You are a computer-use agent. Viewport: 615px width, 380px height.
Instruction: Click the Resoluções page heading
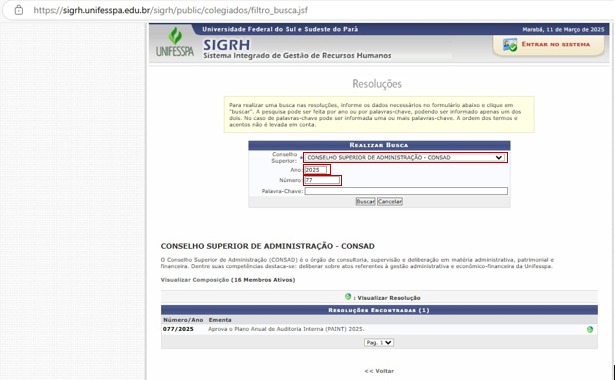tap(377, 84)
